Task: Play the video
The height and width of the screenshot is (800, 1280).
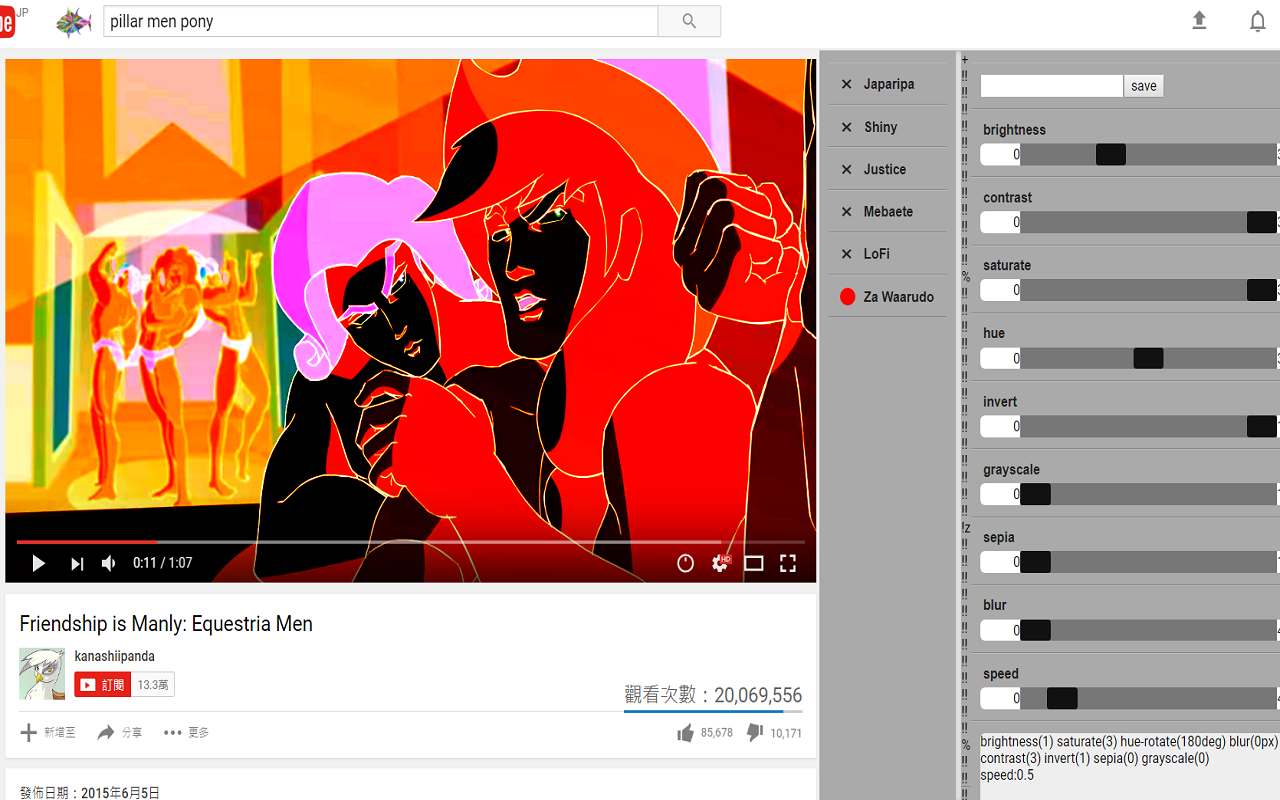Action: [38, 564]
